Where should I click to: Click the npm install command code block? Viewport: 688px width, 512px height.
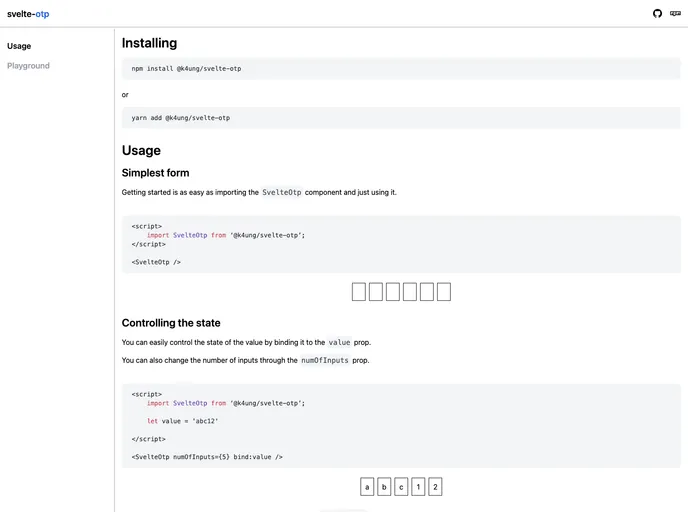click(x=400, y=68)
